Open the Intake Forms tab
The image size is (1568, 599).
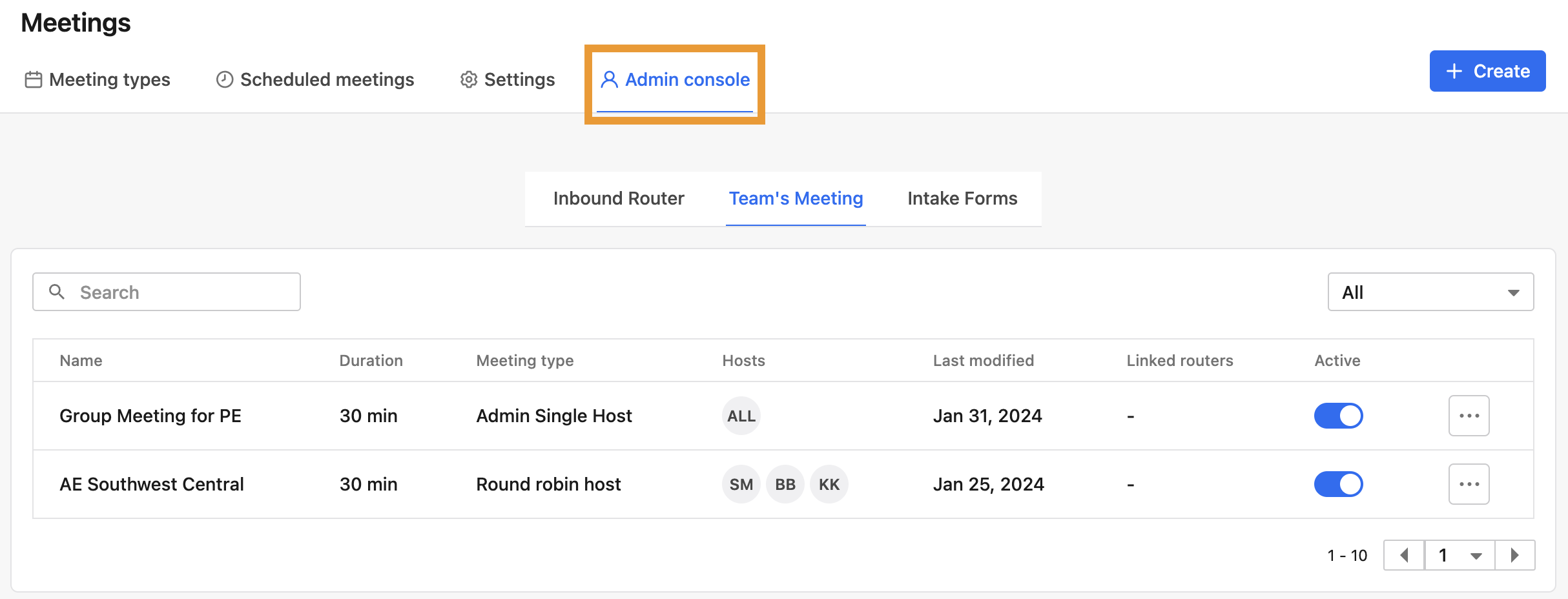962,198
